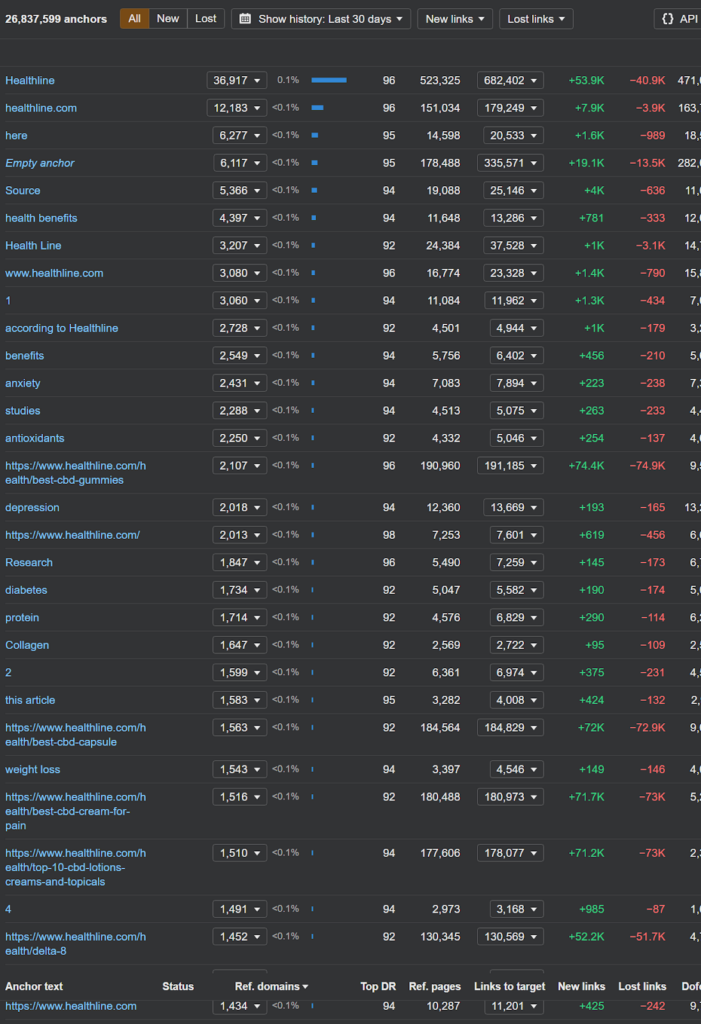Sort by Ref. pages column header
The image size is (701, 1024).
click(434, 986)
